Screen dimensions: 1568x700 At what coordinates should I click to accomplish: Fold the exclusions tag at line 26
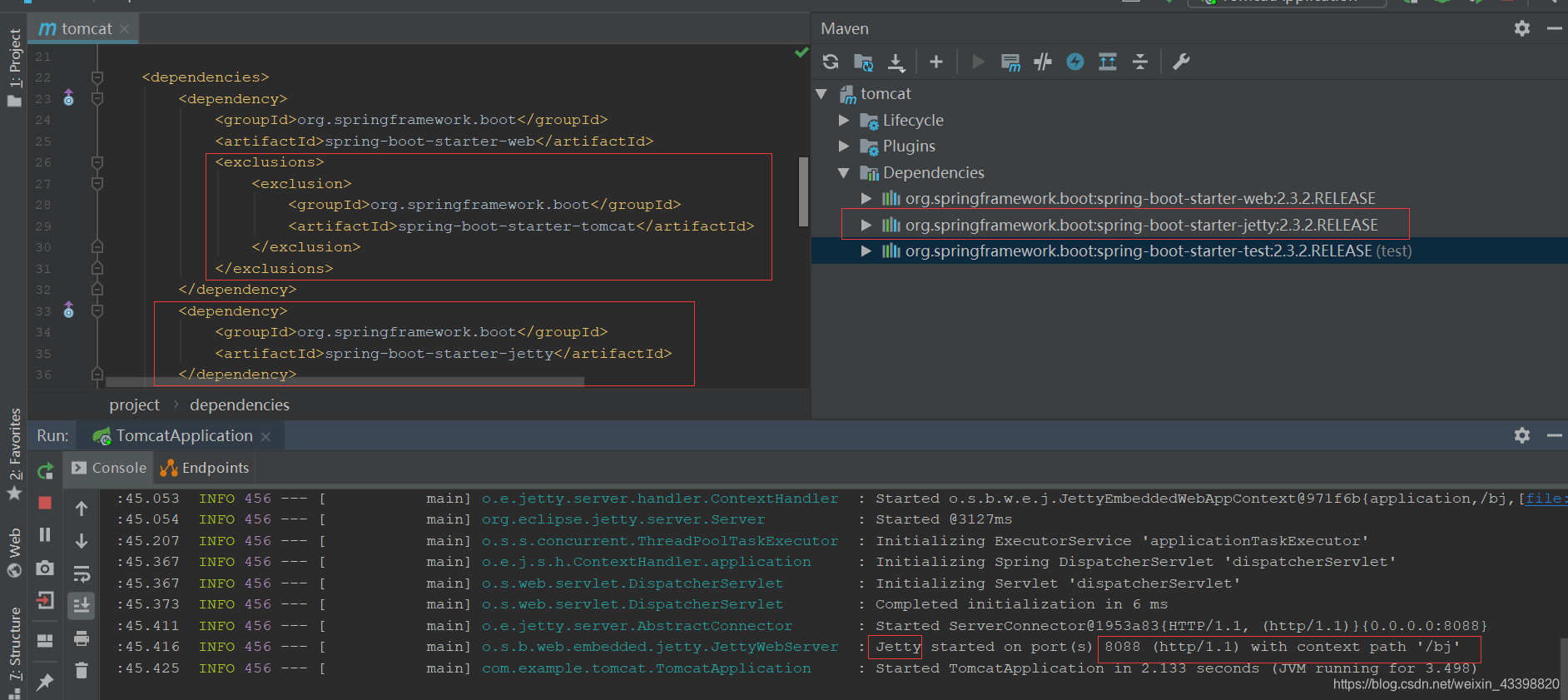click(97, 162)
